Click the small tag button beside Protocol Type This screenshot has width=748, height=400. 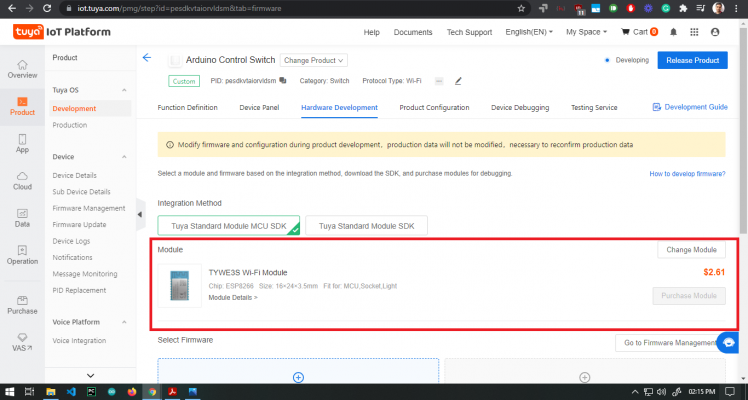(439, 81)
